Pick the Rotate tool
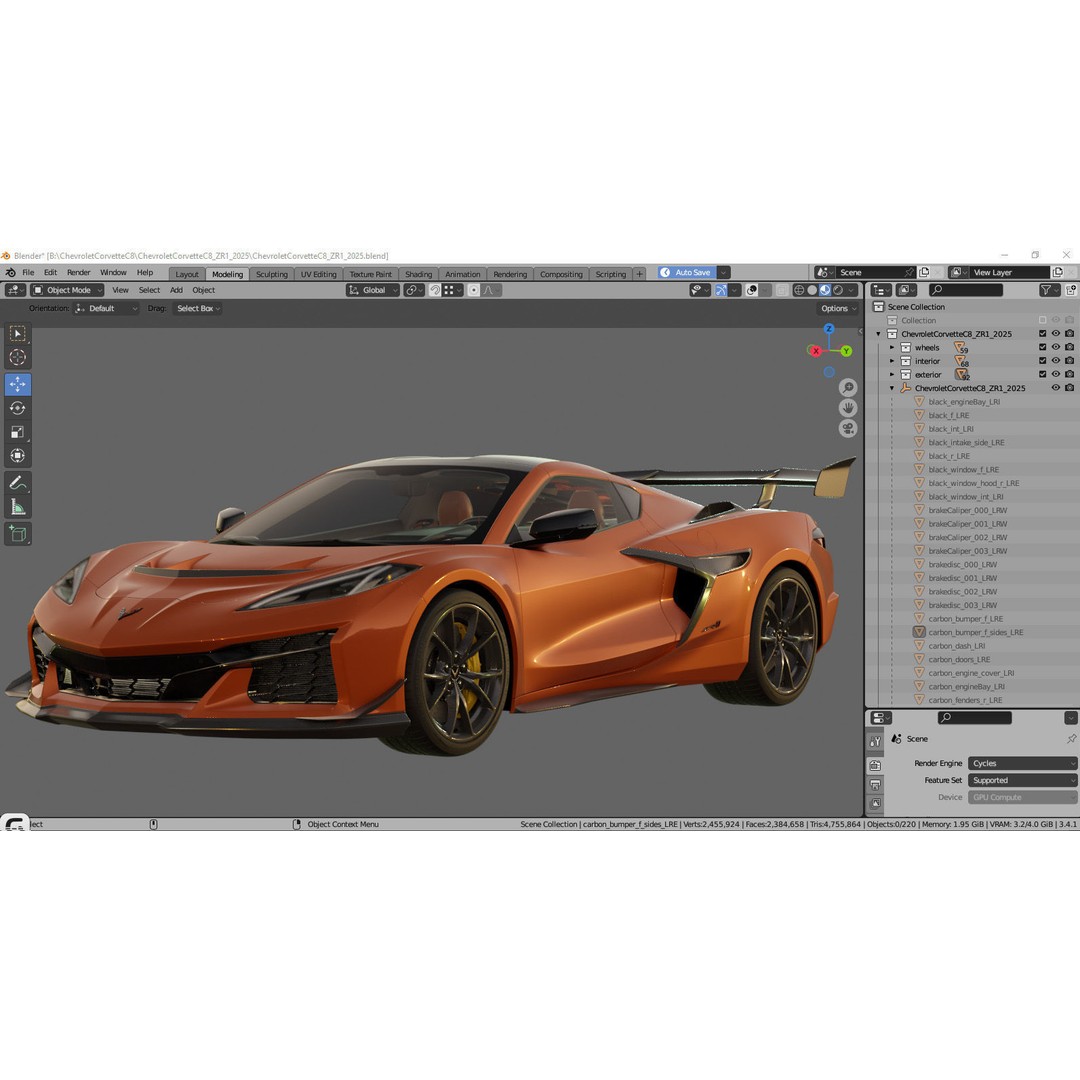Viewport: 1080px width, 1080px height. [18, 408]
